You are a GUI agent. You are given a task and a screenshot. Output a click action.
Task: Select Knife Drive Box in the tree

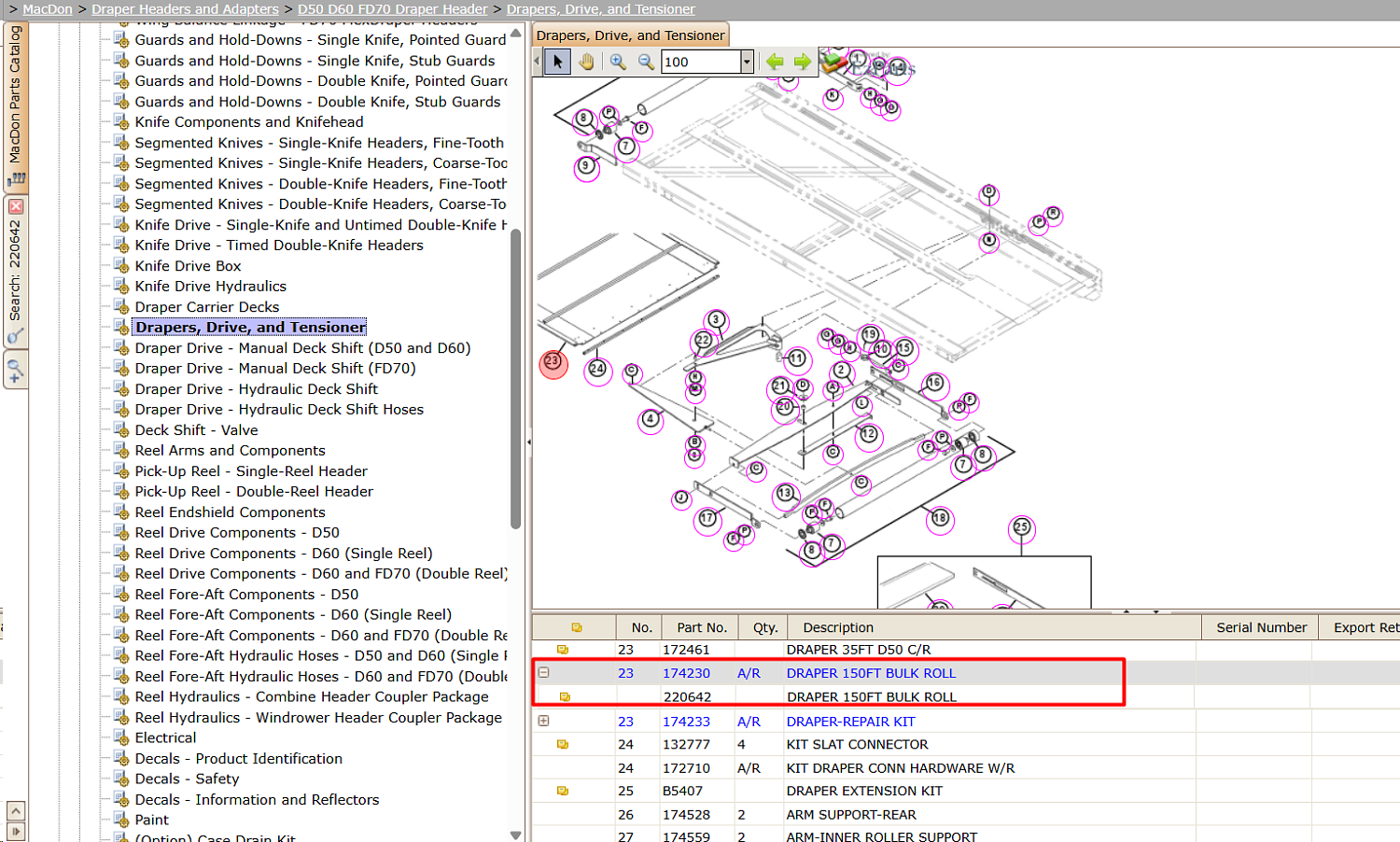[188, 266]
